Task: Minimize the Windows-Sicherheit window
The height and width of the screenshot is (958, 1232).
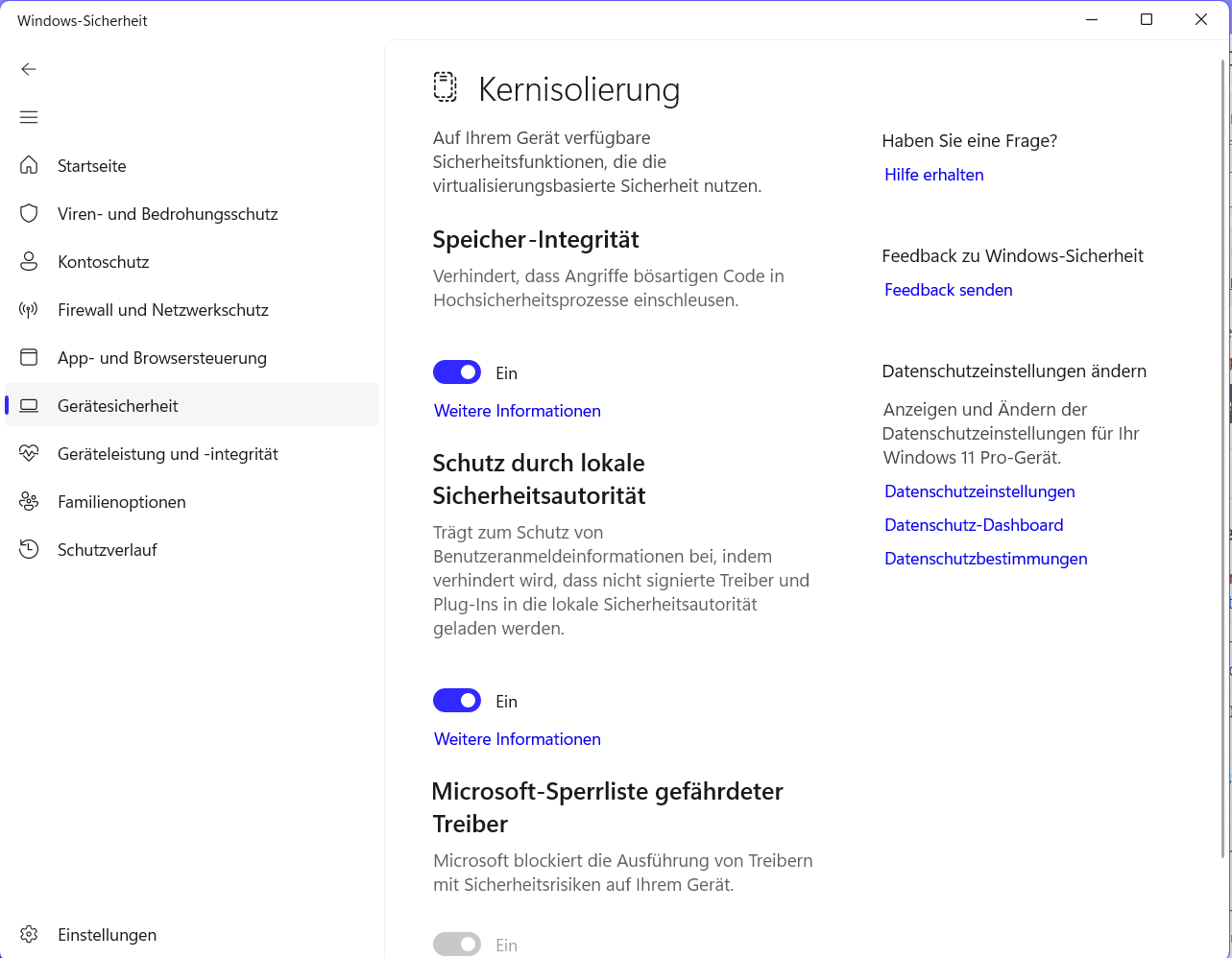Action: [1092, 19]
